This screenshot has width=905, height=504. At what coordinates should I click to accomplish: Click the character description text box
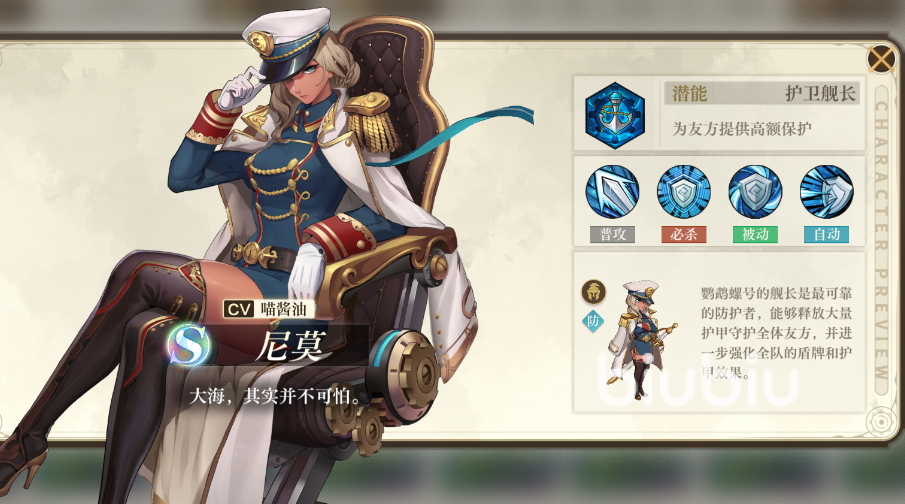pos(776,333)
